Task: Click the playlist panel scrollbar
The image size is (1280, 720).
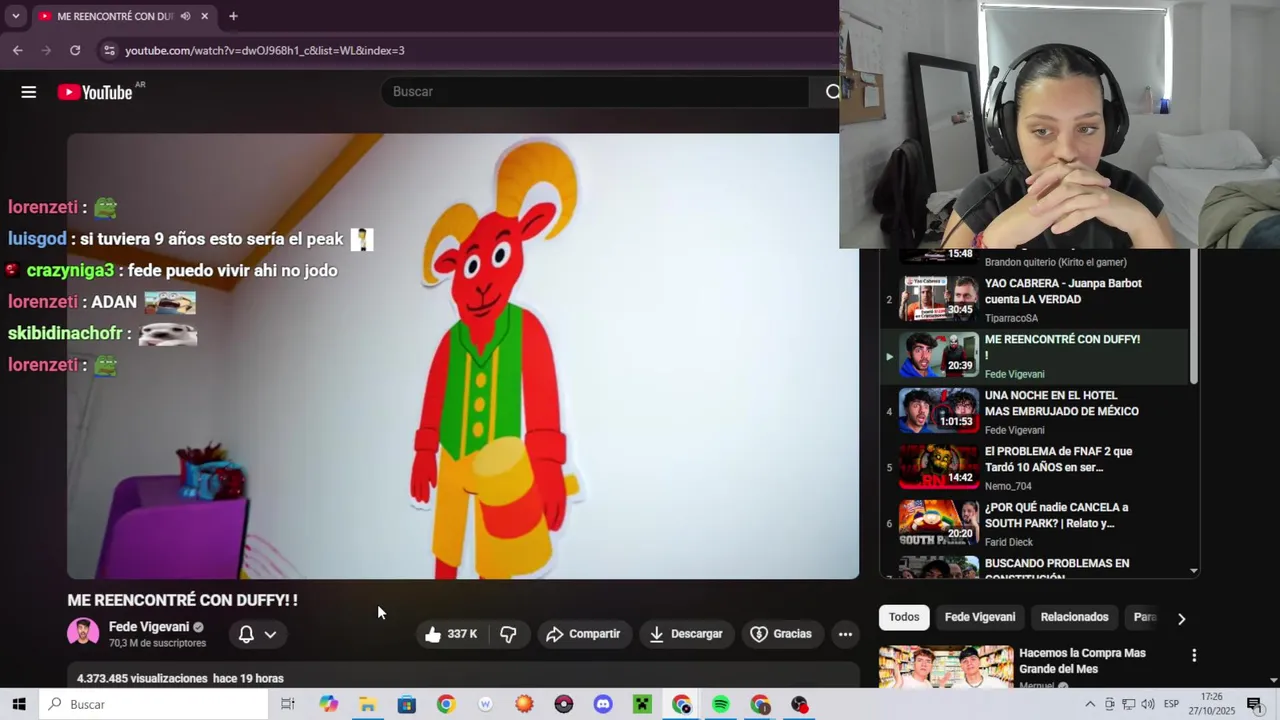Action: click(1193, 317)
